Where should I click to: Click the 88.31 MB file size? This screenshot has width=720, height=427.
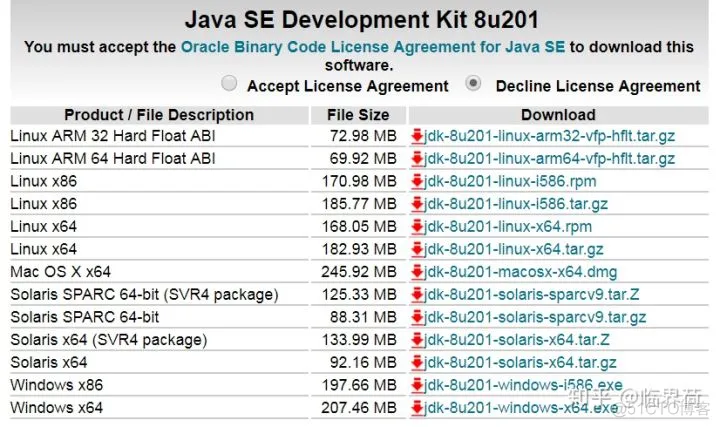[363, 317]
